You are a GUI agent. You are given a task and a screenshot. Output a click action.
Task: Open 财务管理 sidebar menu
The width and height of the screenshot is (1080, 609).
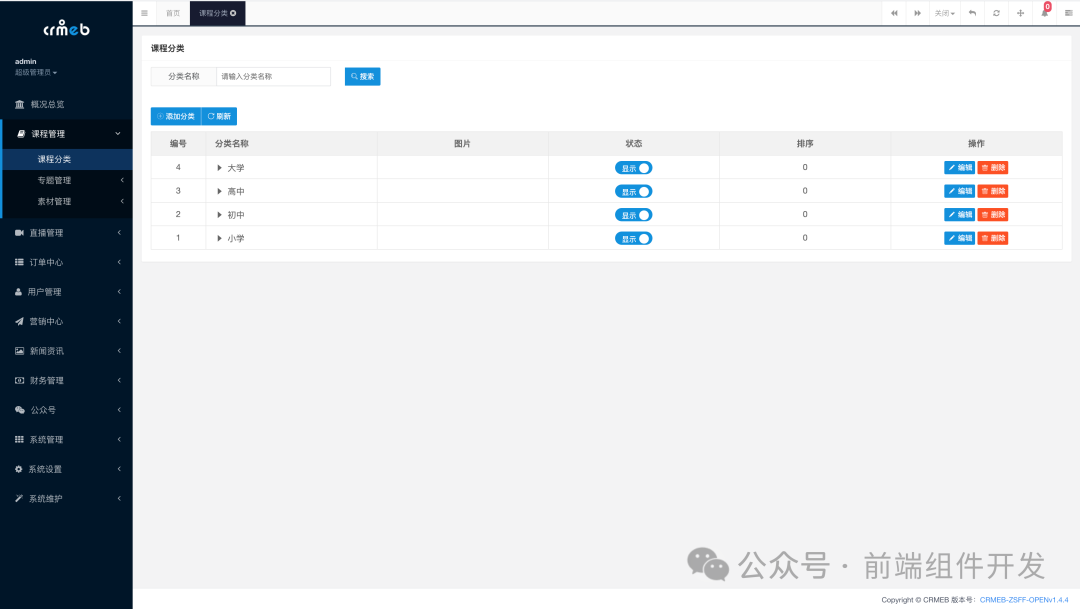point(66,380)
